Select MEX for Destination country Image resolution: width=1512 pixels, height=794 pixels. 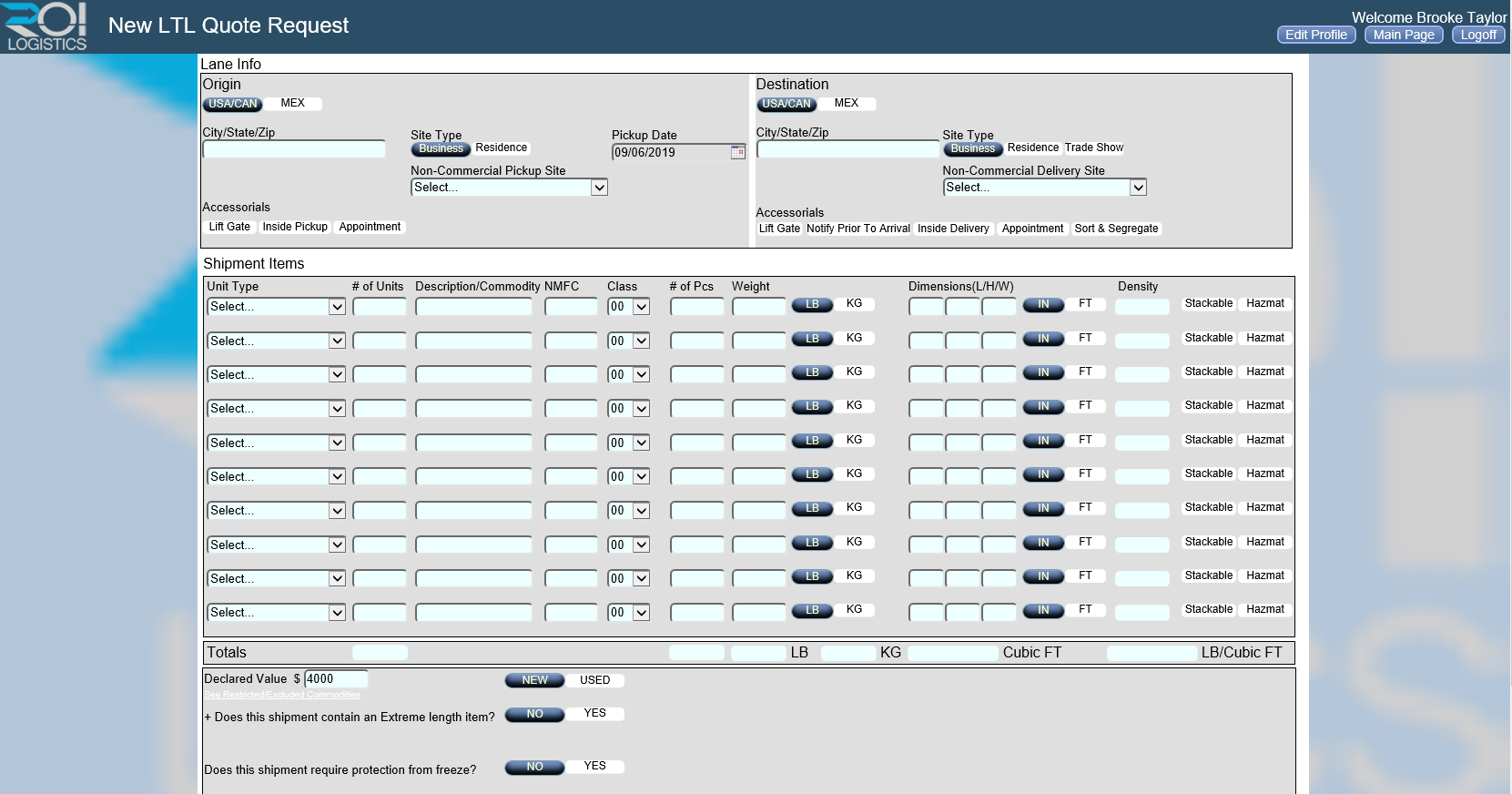click(847, 103)
